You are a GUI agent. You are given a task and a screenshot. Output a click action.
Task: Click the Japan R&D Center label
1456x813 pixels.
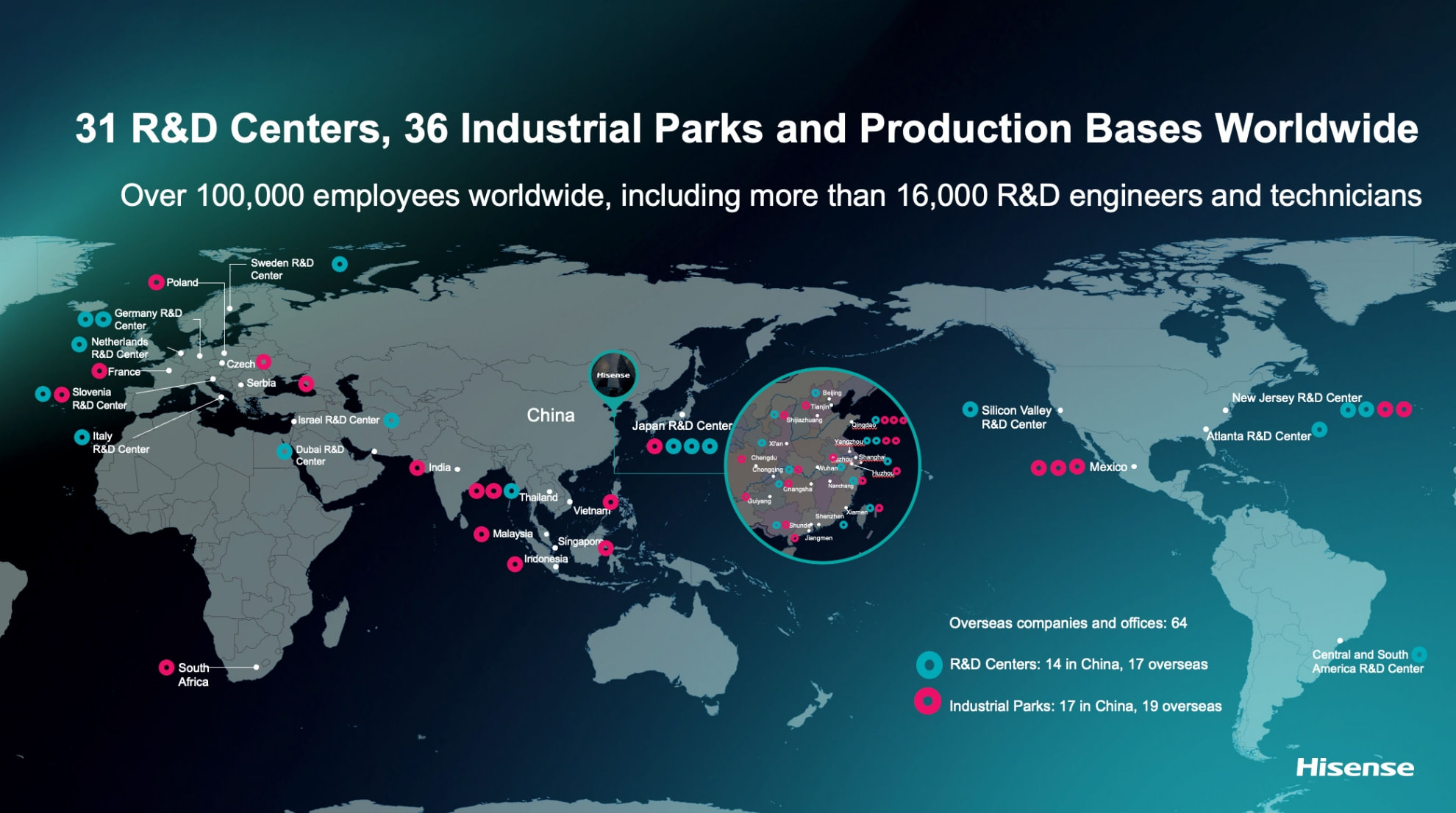pyautogui.click(x=682, y=426)
